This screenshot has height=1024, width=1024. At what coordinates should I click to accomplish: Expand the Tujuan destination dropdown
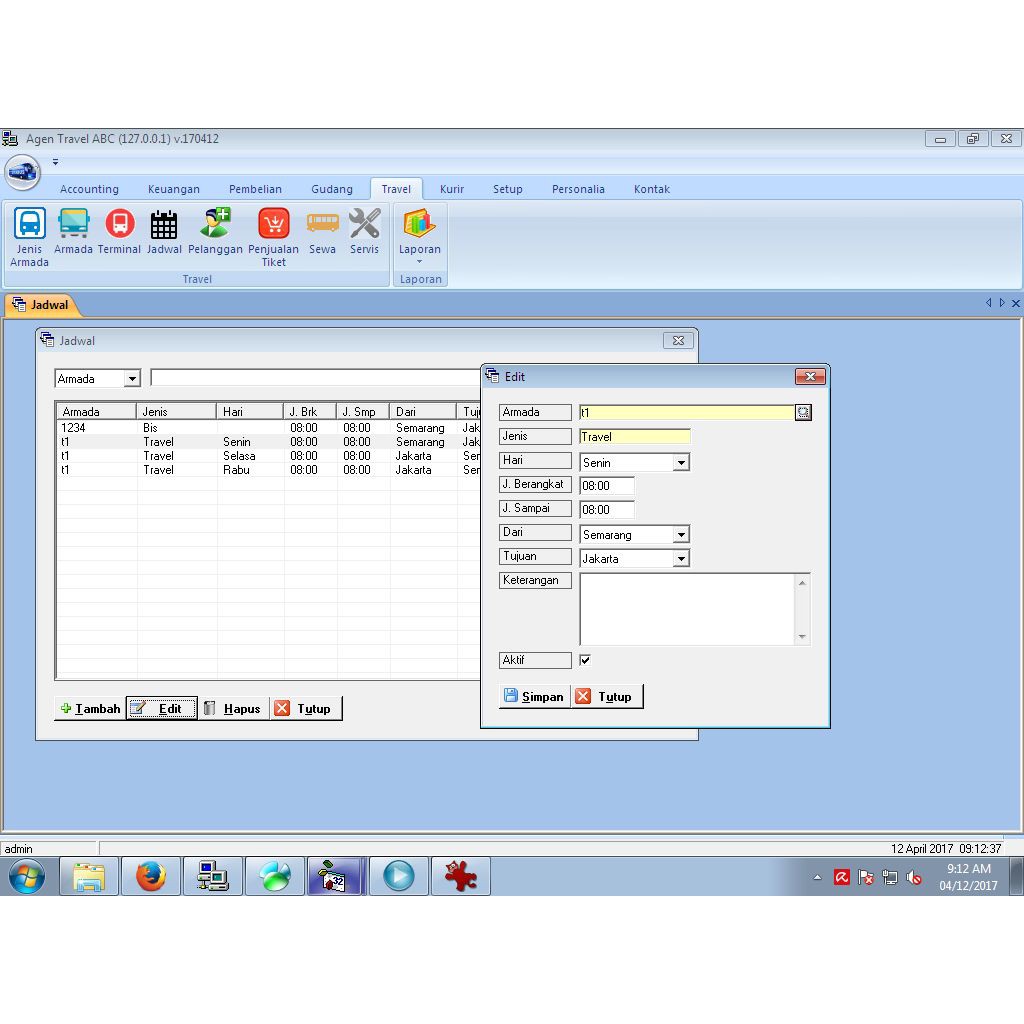coord(681,559)
